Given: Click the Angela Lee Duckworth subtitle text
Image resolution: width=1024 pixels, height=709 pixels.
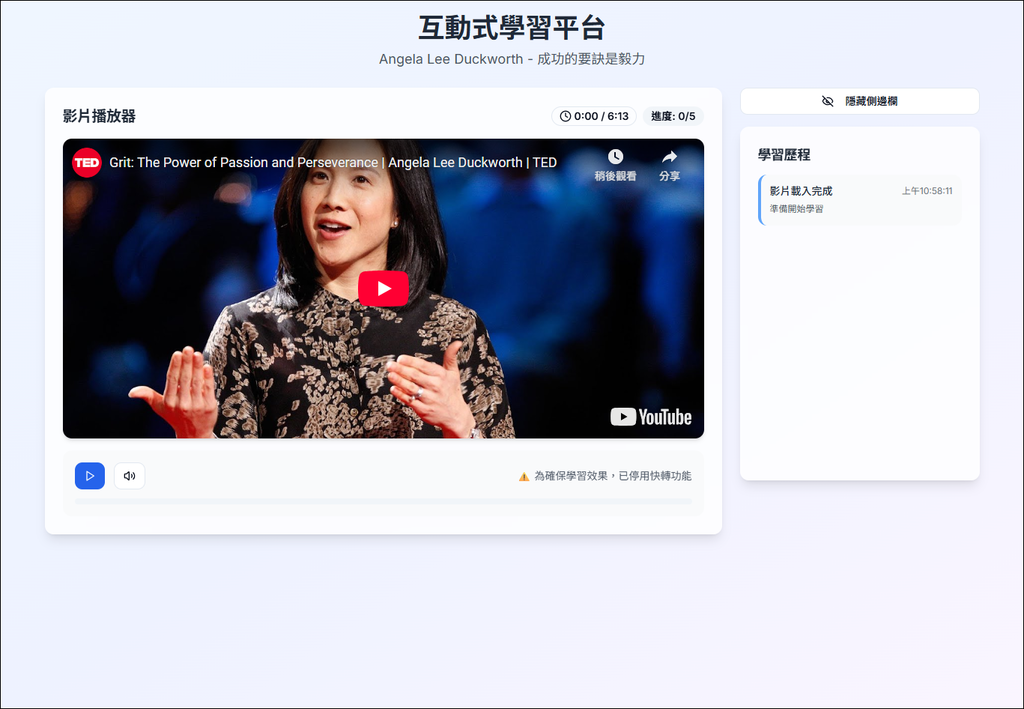Looking at the screenshot, I should point(512,59).
